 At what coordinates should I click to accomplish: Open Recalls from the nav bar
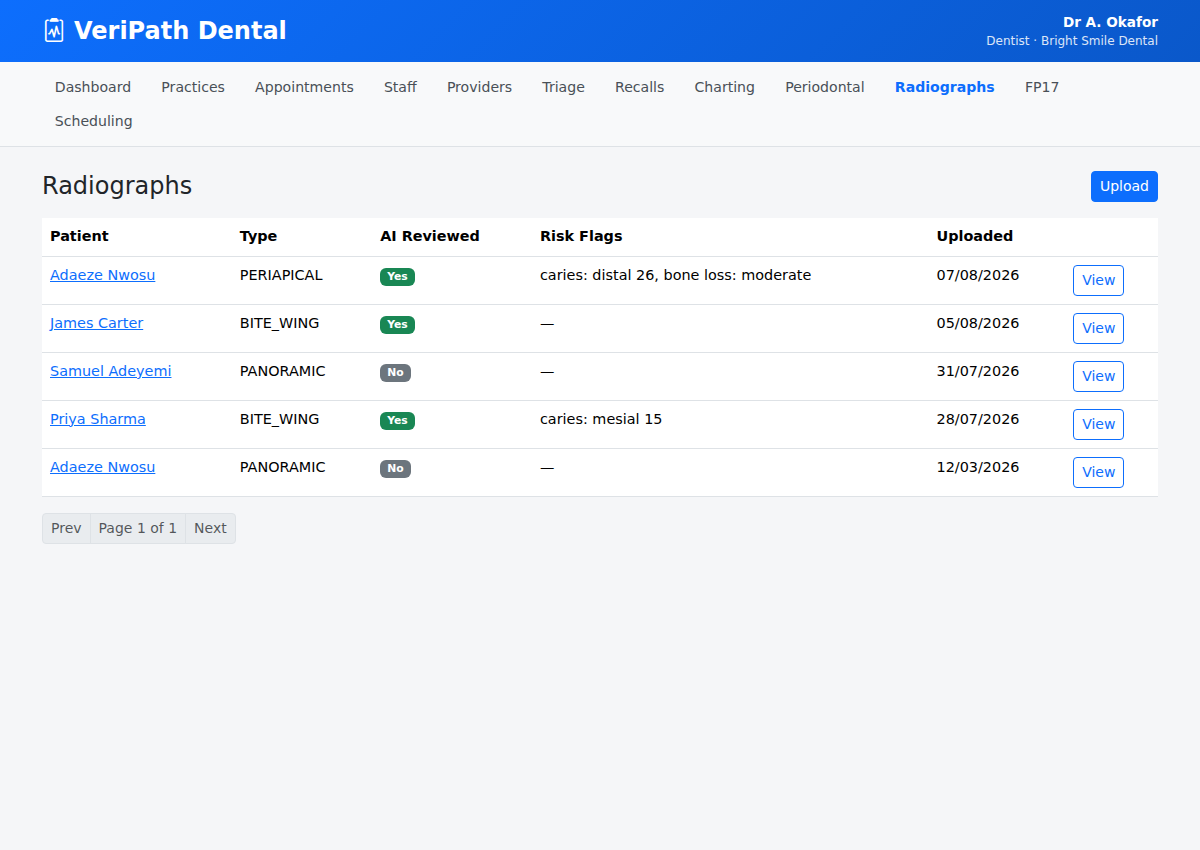coord(639,87)
